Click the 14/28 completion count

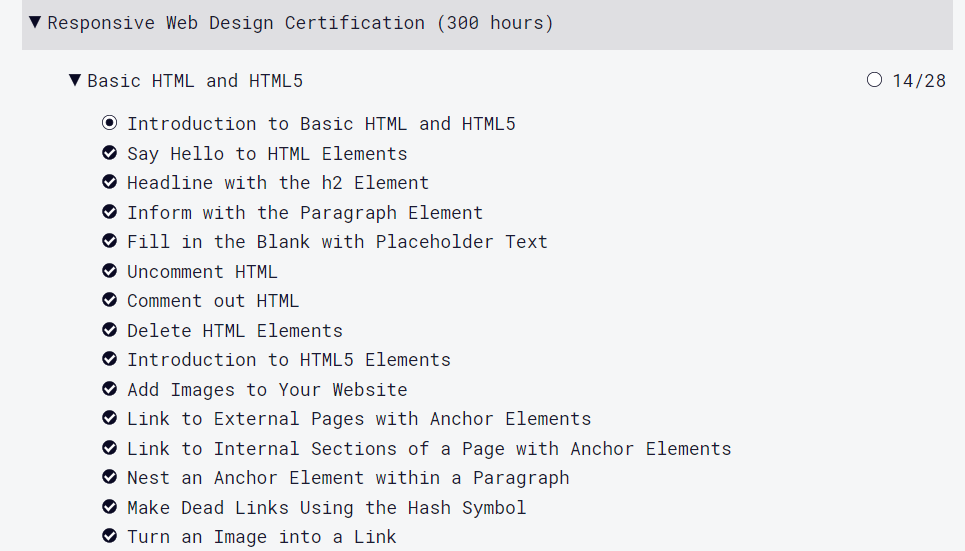click(x=919, y=81)
